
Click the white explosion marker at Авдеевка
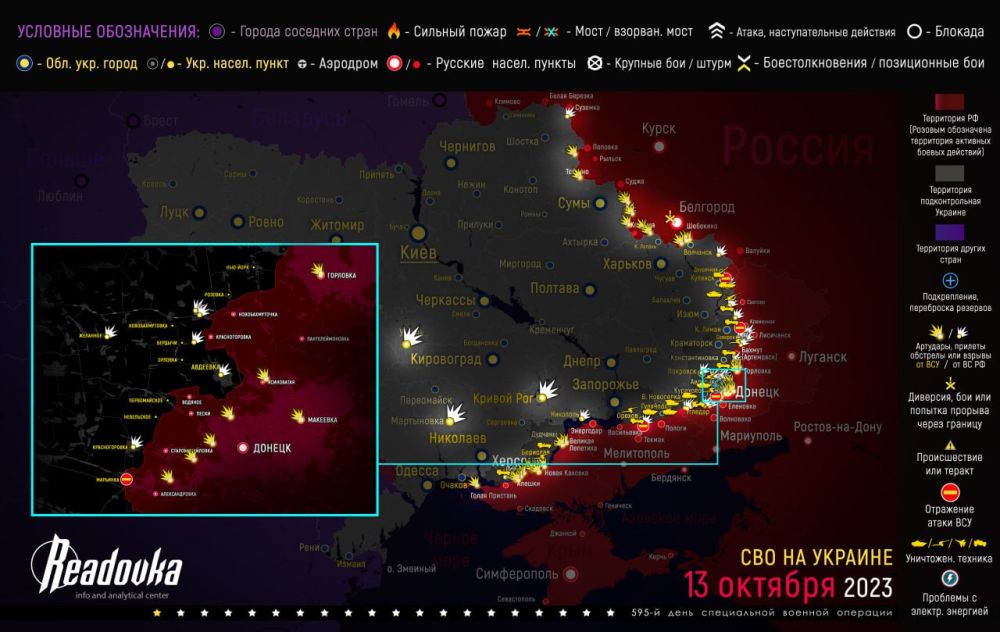(x=225, y=371)
